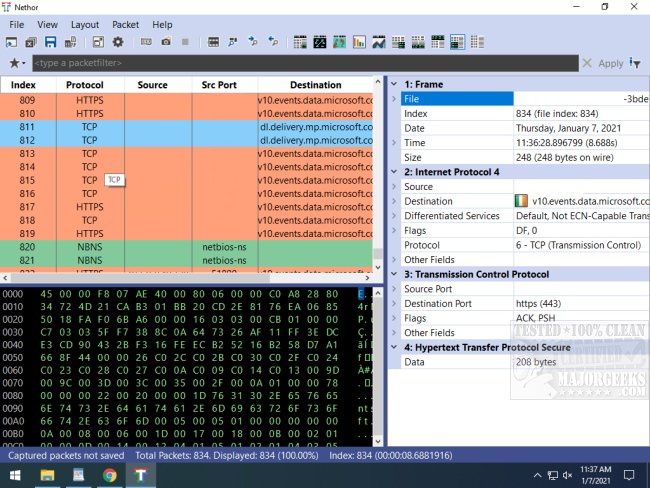
Task: Open settings with the gear icon
Action: click(118, 42)
